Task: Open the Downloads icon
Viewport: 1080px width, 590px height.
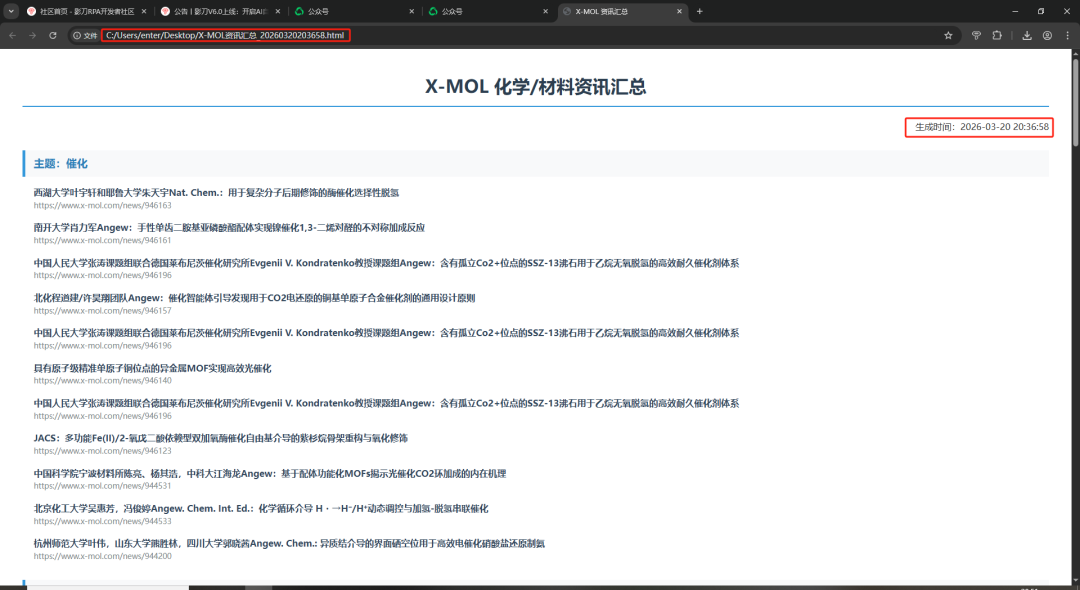Action: tap(1026, 35)
